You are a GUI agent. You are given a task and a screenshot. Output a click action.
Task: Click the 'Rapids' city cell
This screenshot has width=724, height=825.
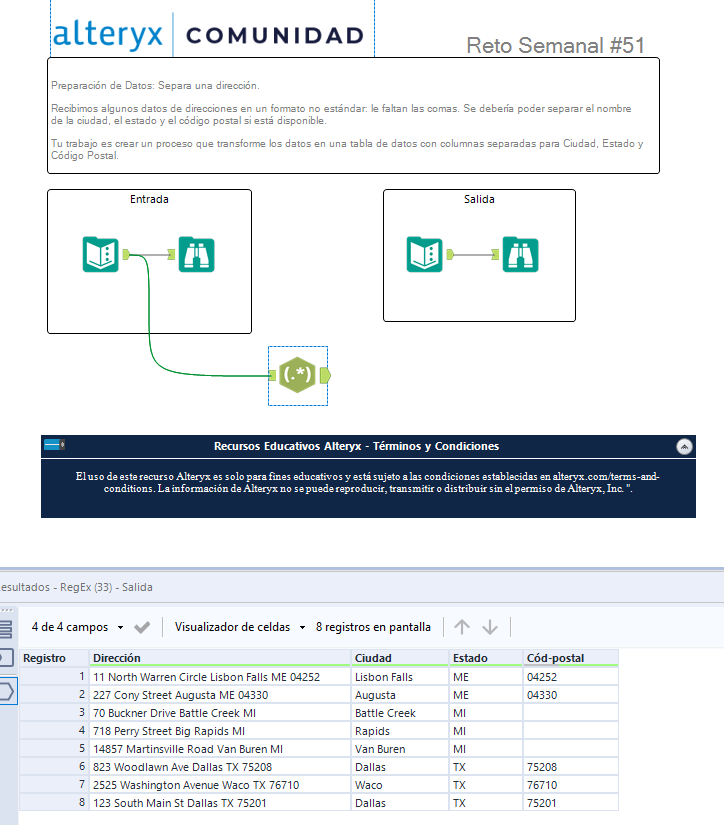(400, 731)
